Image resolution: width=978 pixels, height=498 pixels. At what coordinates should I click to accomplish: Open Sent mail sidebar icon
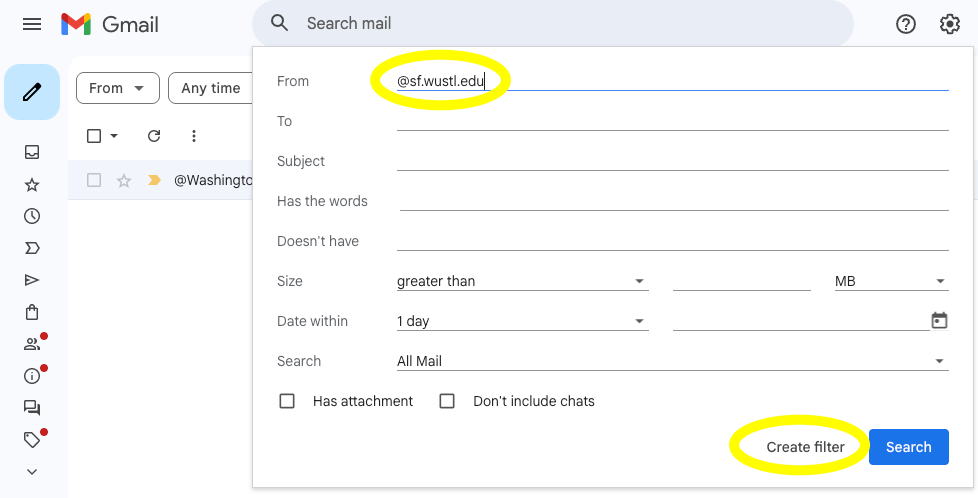click(x=32, y=280)
